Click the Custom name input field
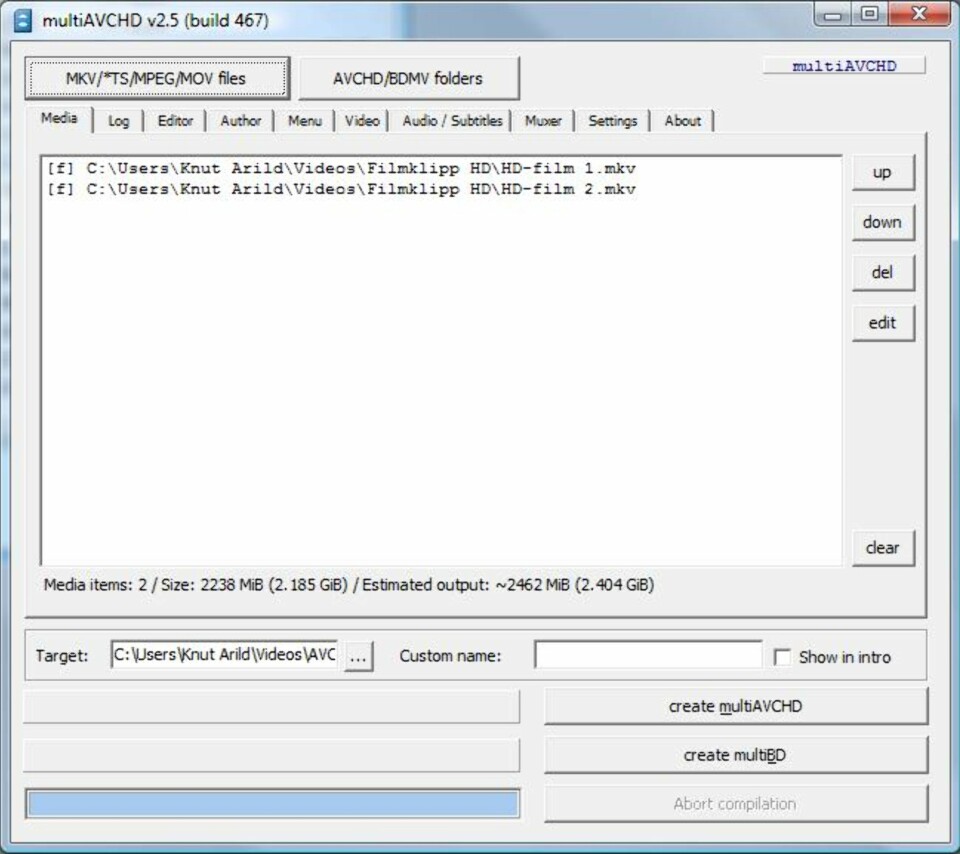 [x=647, y=656]
